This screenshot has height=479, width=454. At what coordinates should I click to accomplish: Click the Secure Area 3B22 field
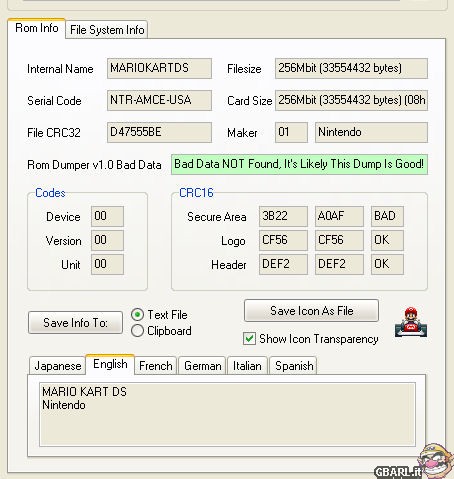[x=283, y=216]
